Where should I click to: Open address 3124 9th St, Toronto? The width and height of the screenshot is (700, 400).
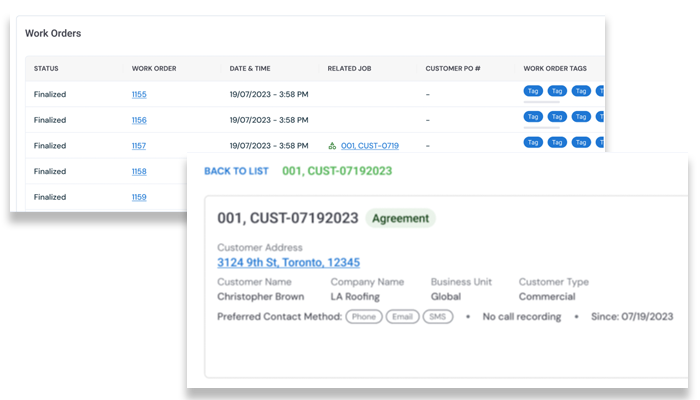coord(288,263)
